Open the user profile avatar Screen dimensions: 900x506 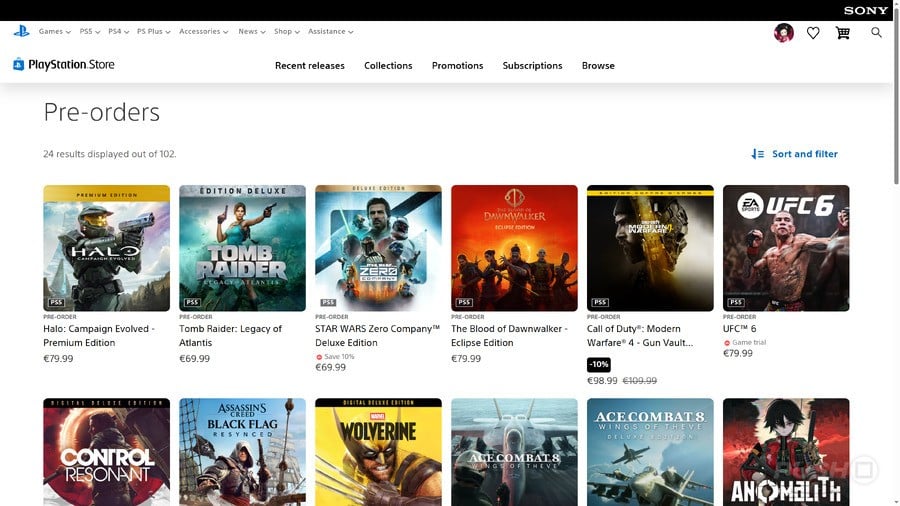click(x=783, y=33)
